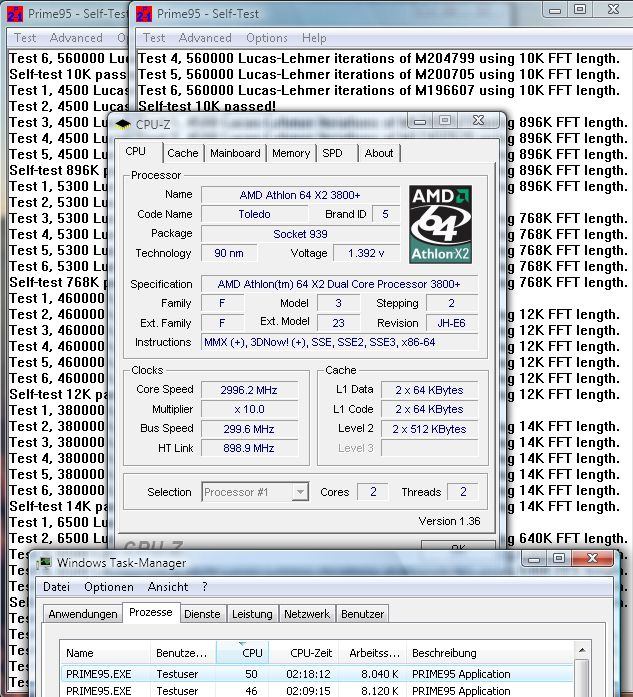633x697 pixels.
Task: Click the Name field showing AMD Athlon 64 X2 3800+
Action: [x=300, y=195]
